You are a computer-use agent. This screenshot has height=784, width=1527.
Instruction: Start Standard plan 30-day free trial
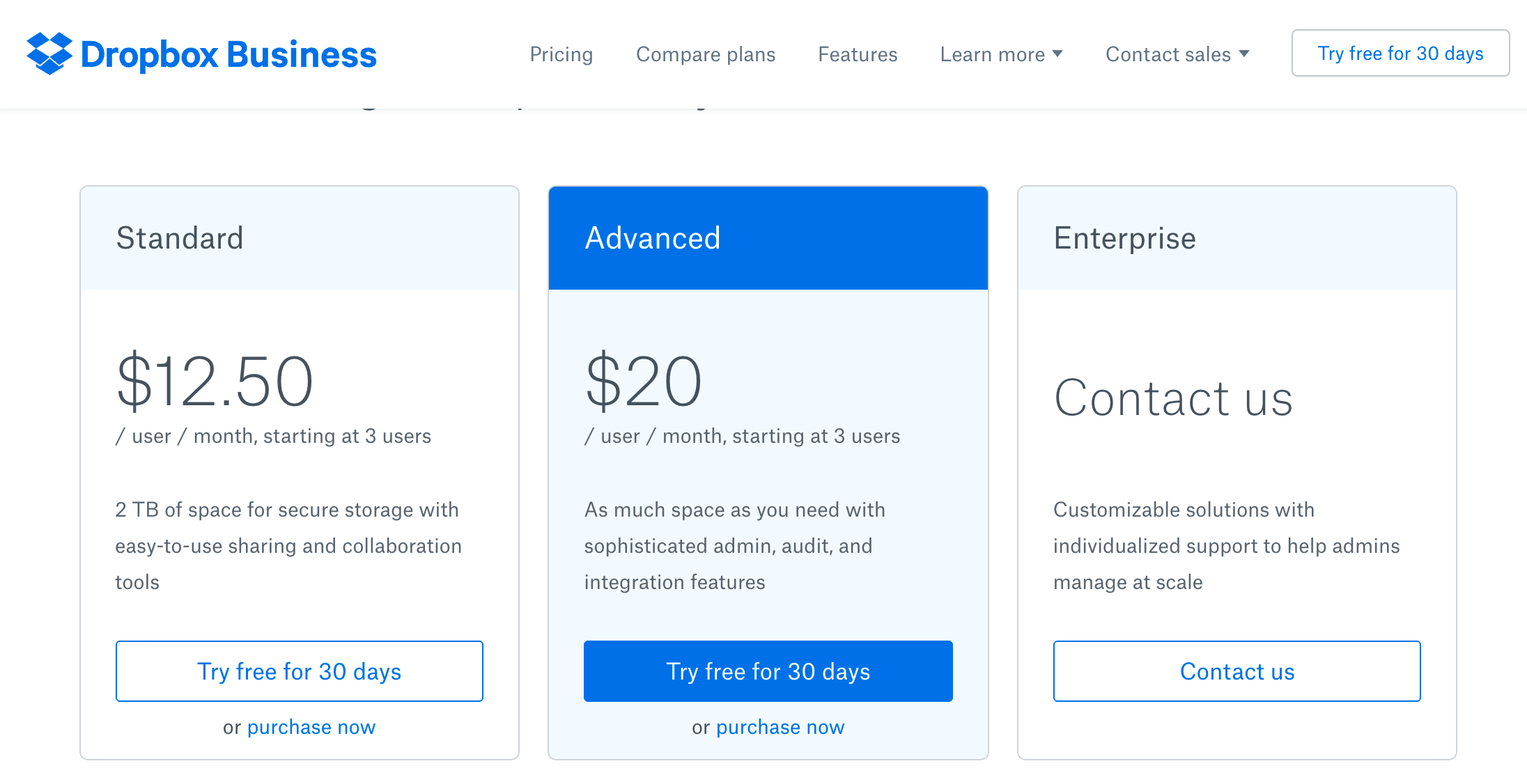pyautogui.click(x=300, y=671)
